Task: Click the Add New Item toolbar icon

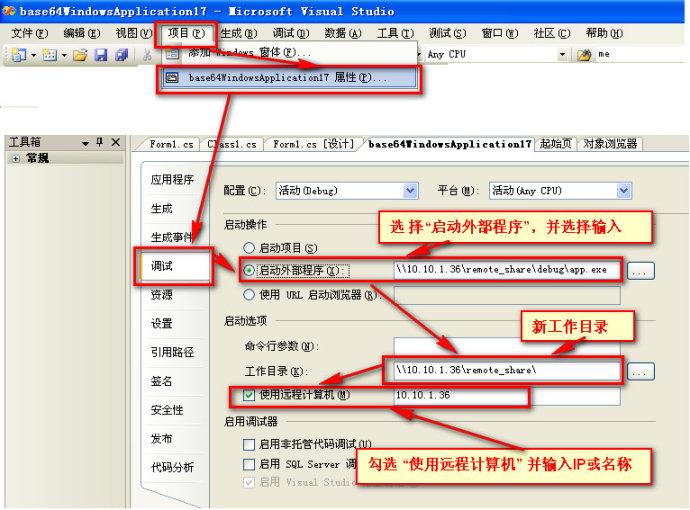Action: [49, 55]
